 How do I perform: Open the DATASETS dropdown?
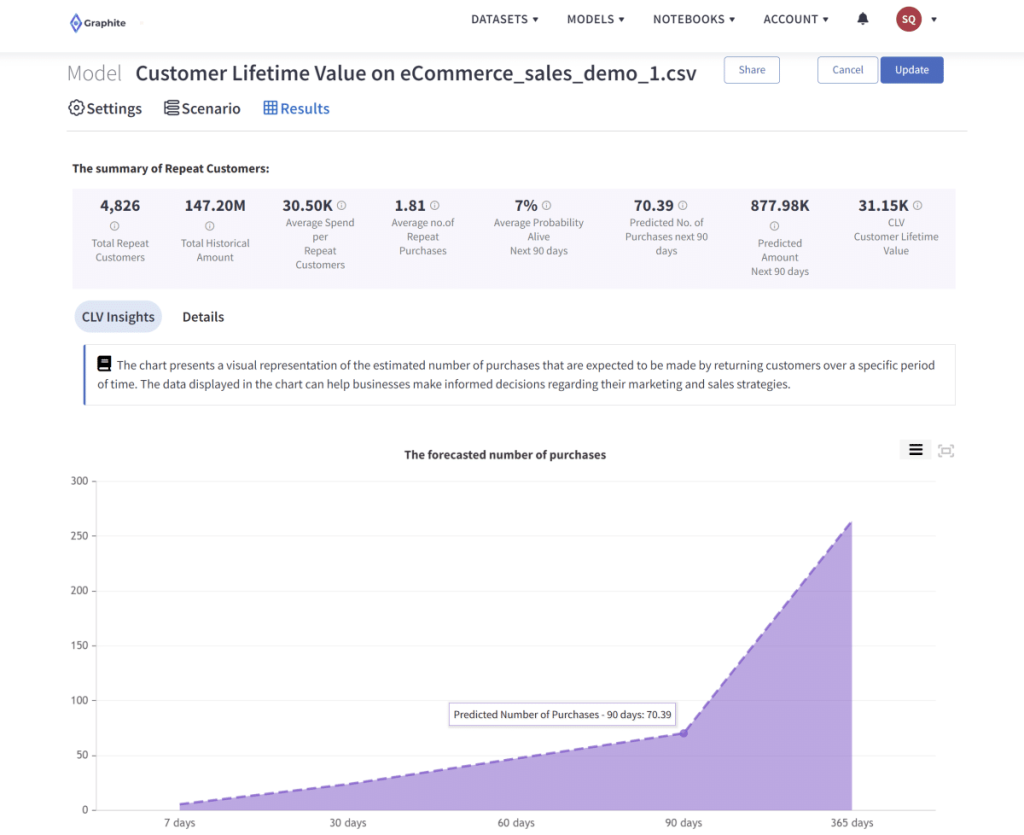[x=505, y=18]
